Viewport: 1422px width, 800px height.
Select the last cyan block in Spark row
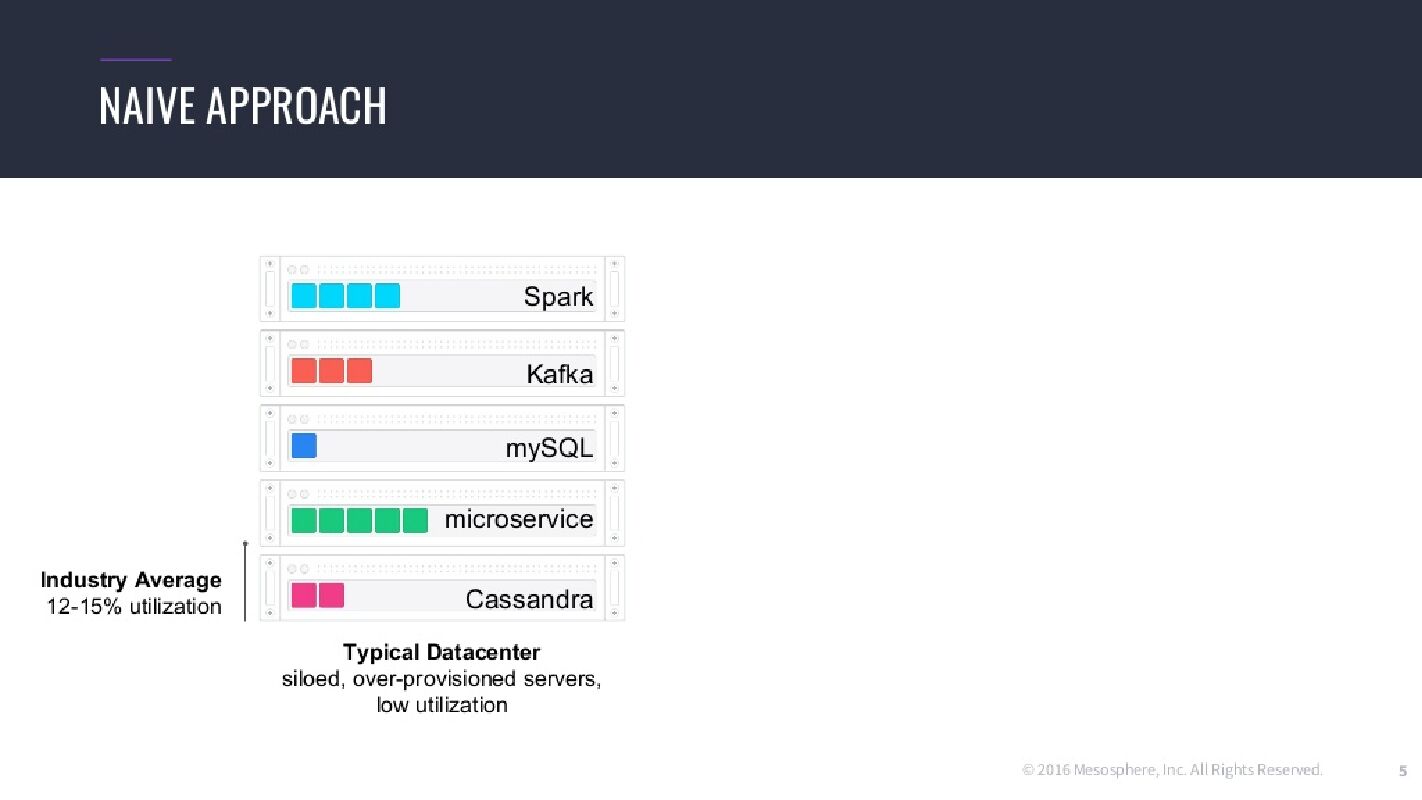tap(387, 296)
